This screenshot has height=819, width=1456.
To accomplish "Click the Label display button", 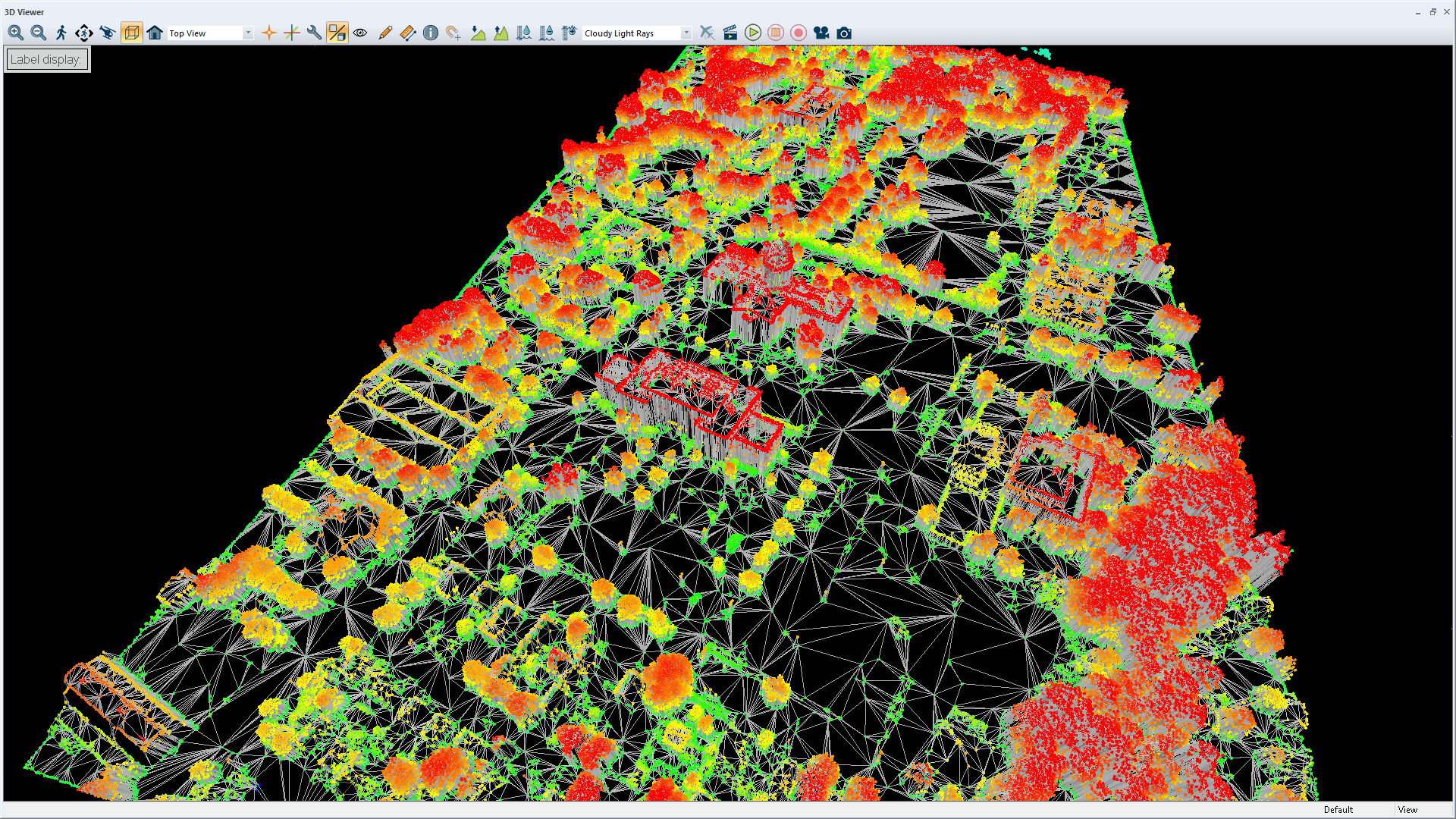I will 46,59.
